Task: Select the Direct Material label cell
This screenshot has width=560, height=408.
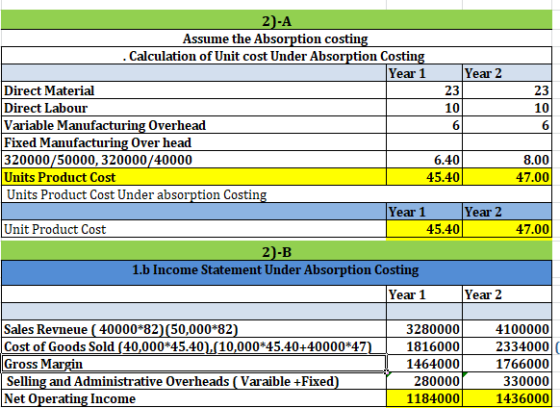Action: point(194,90)
